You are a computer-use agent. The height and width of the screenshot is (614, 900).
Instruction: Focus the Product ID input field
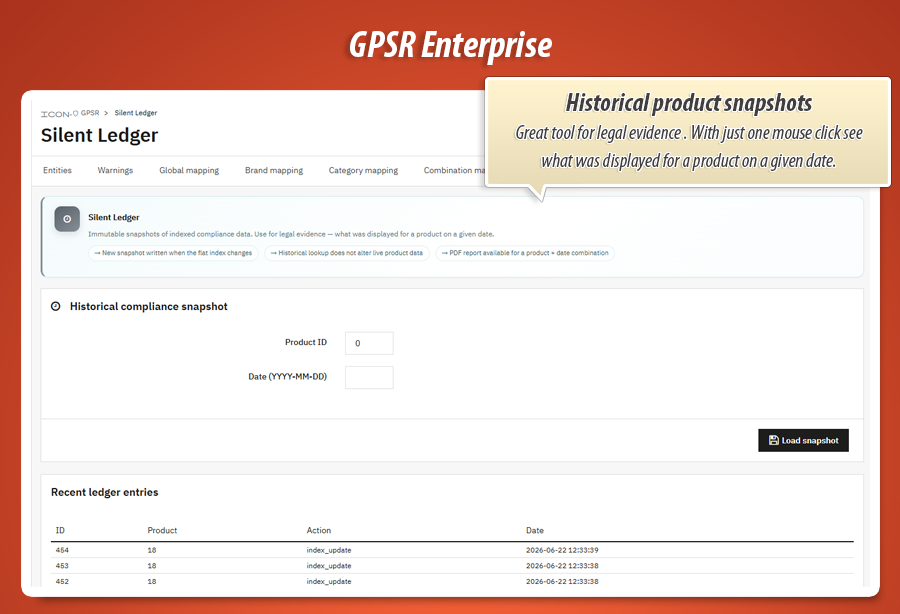pos(369,343)
